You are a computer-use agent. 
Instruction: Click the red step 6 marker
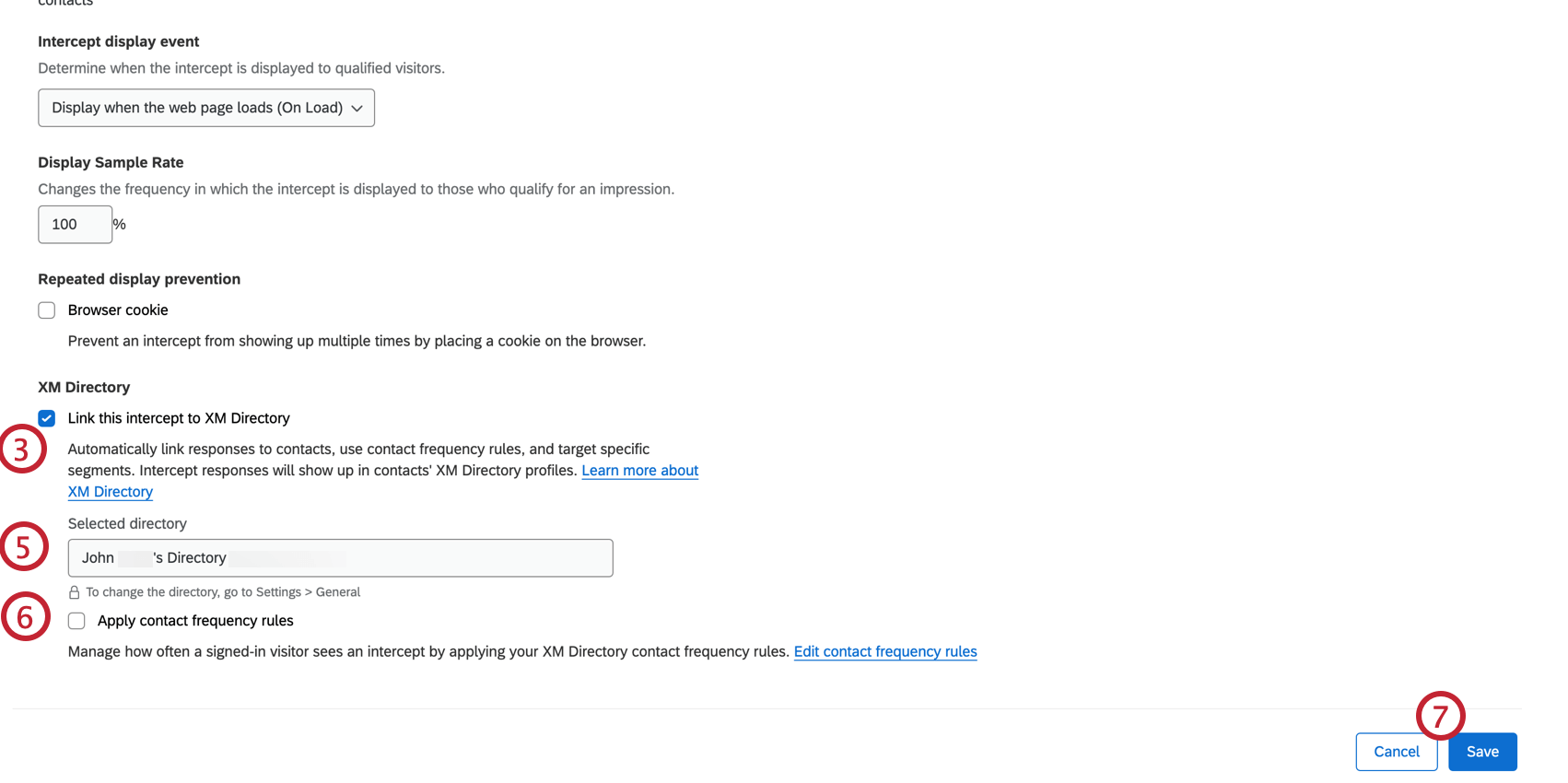(26, 617)
